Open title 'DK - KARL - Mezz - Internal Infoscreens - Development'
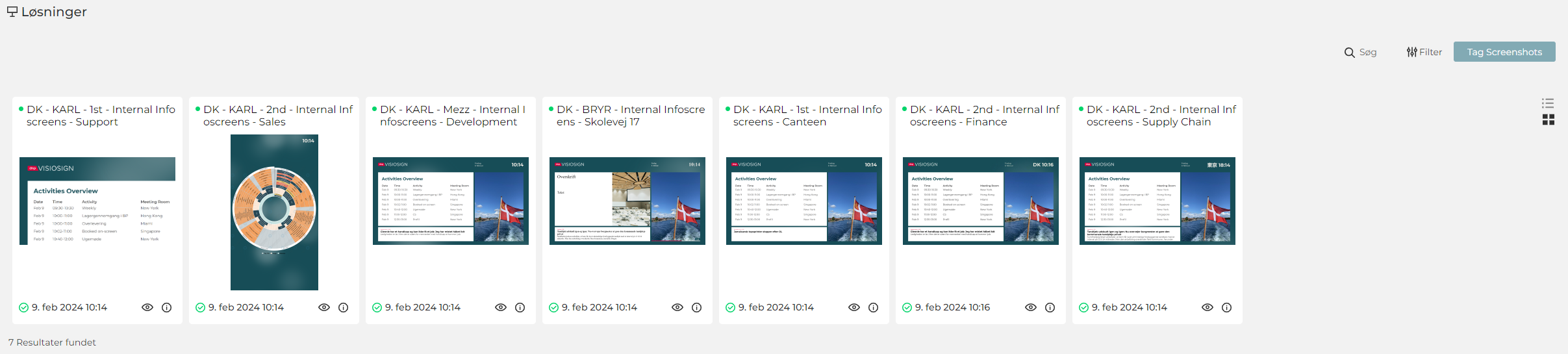This screenshot has width=1568, height=354. 453,116
